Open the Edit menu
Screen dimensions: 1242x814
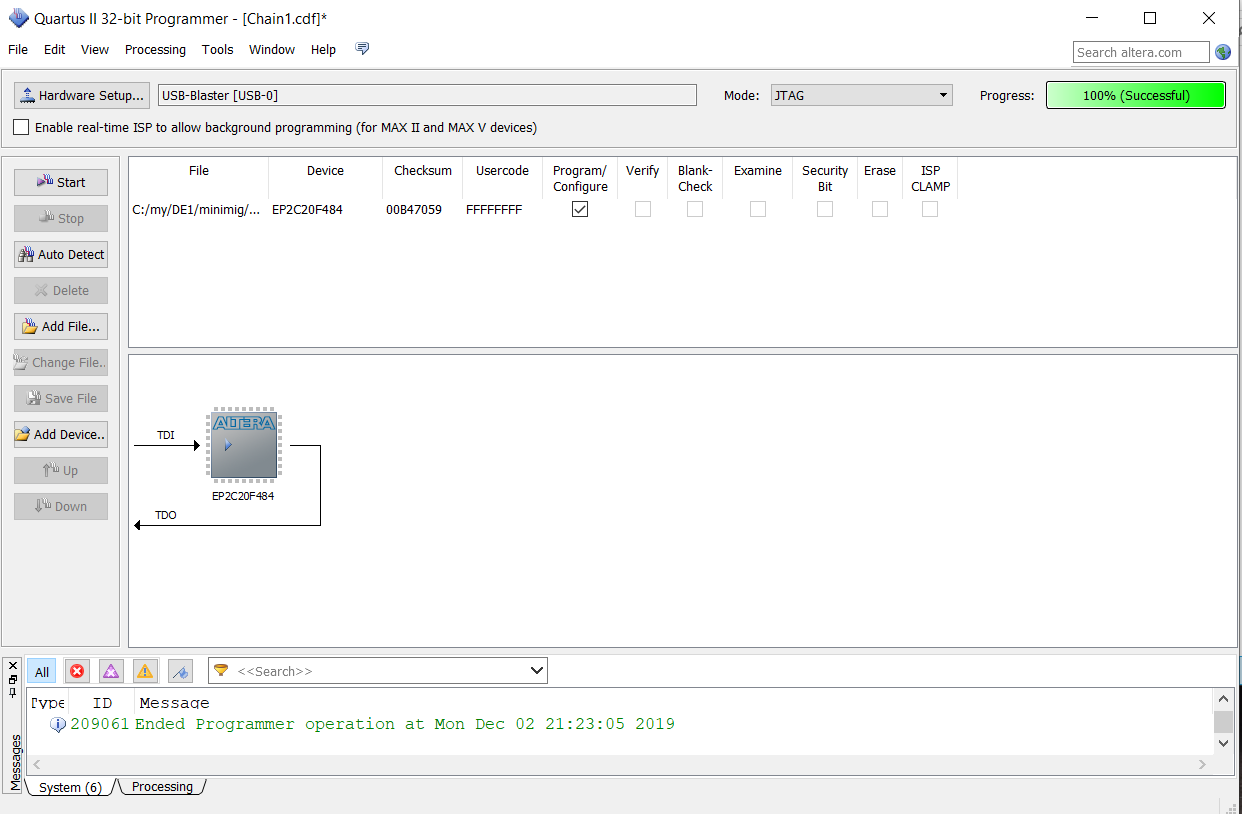(x=55, y=49)
